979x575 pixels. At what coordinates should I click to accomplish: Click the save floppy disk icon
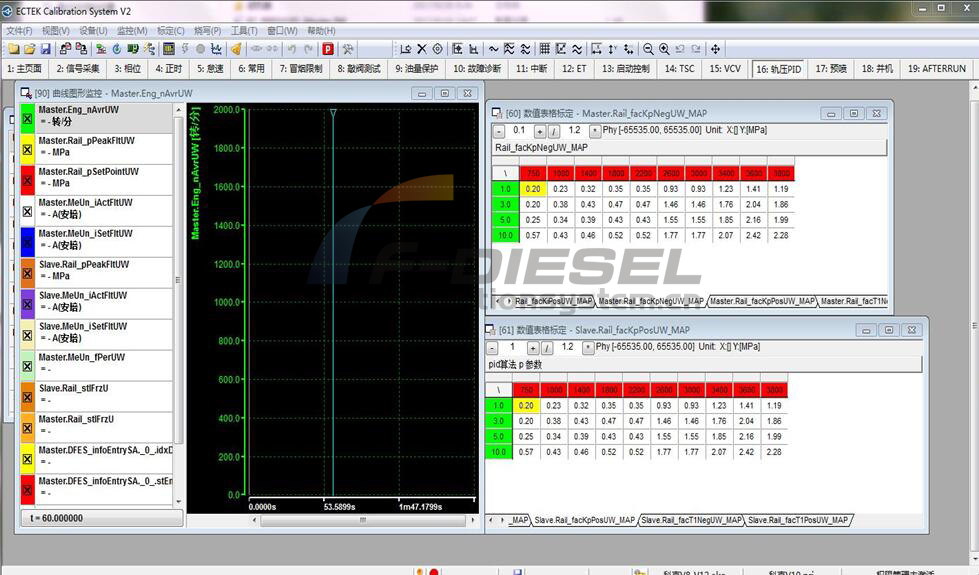(46, 49)
